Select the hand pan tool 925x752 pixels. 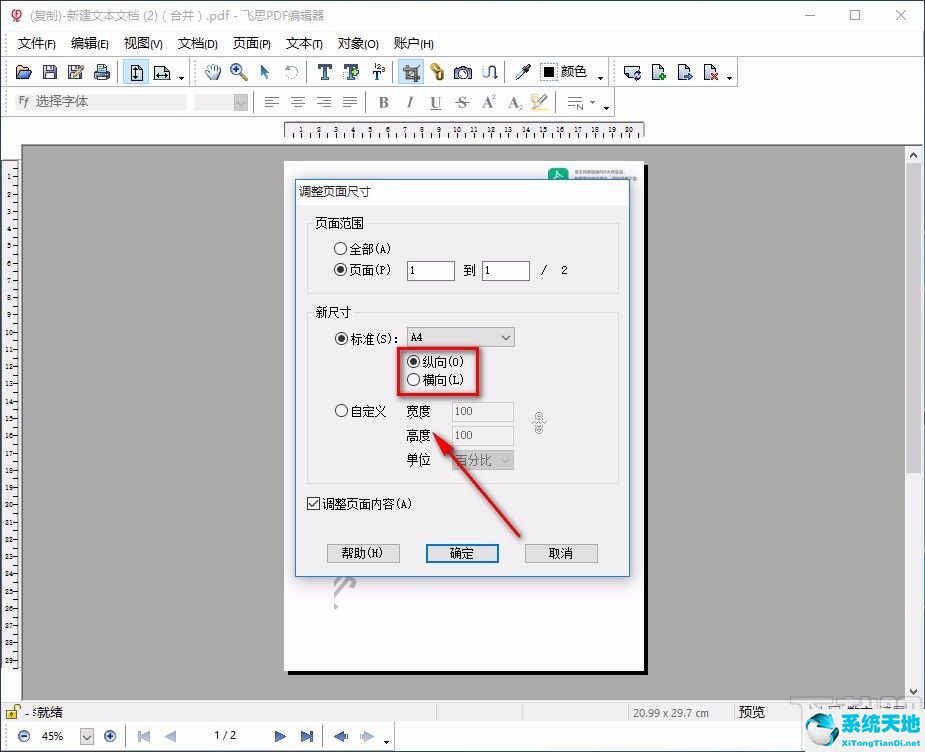tap(213, 72)
